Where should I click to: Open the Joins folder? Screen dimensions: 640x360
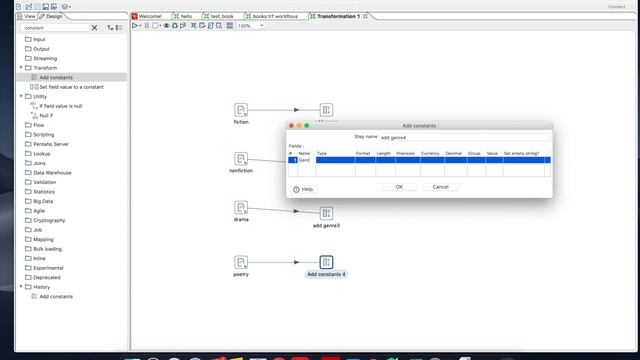click(35, 163)
